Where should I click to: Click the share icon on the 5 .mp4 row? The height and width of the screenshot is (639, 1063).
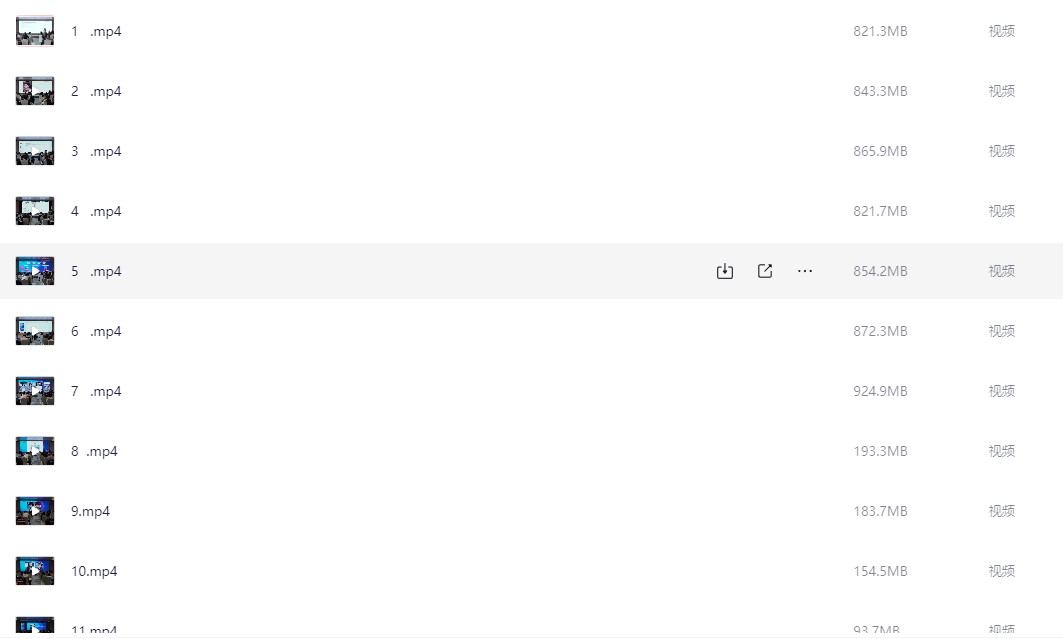point(765,271)
